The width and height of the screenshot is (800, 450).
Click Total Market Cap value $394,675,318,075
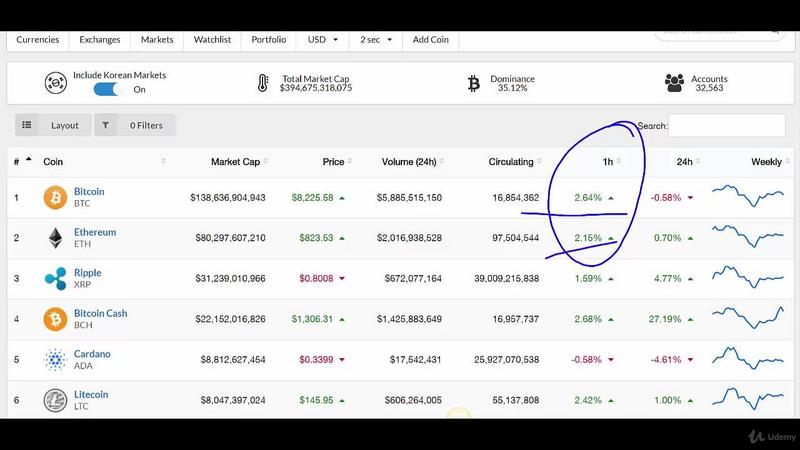[316, 88]
